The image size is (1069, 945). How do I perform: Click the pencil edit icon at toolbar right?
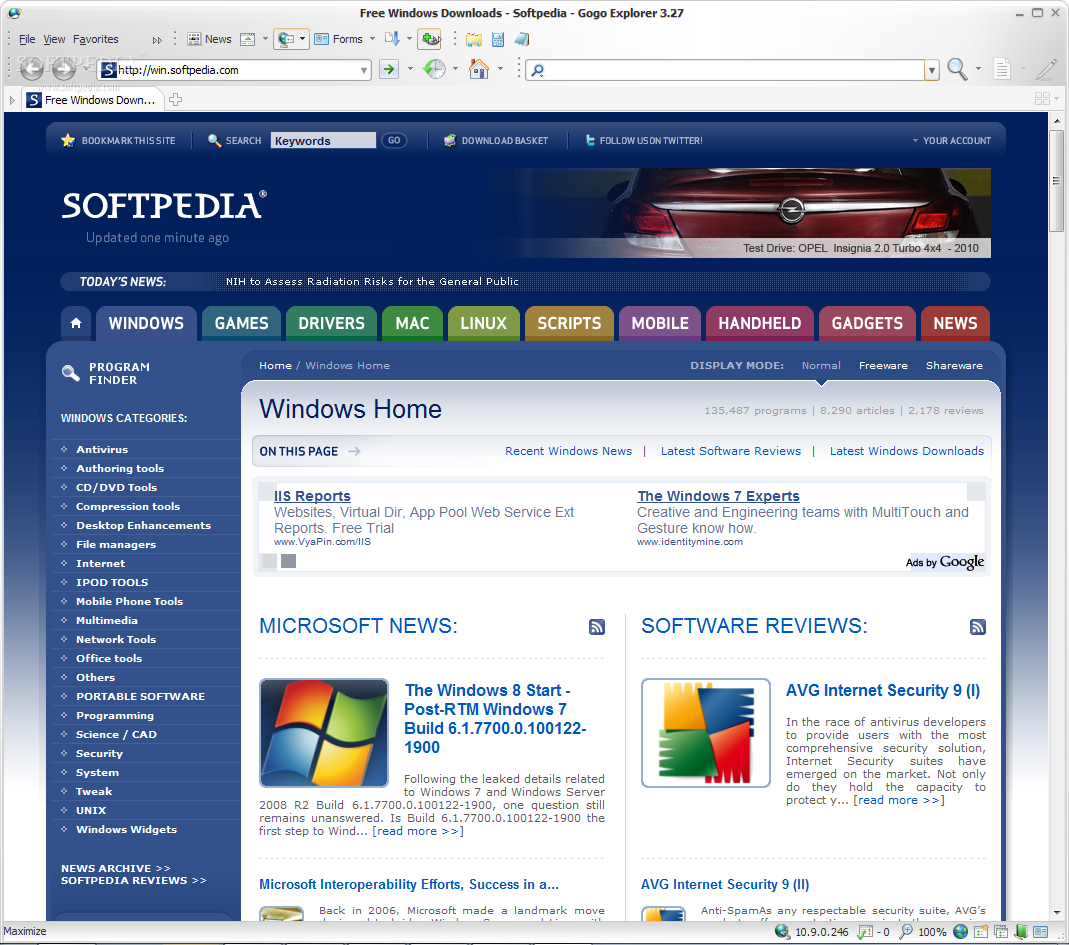[1047, 69]
